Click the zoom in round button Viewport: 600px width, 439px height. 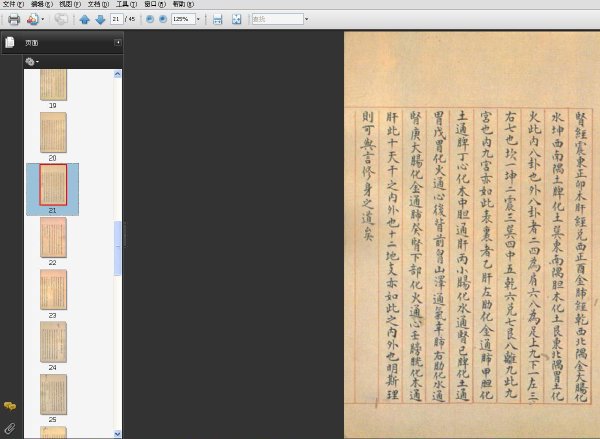point(163,19)
